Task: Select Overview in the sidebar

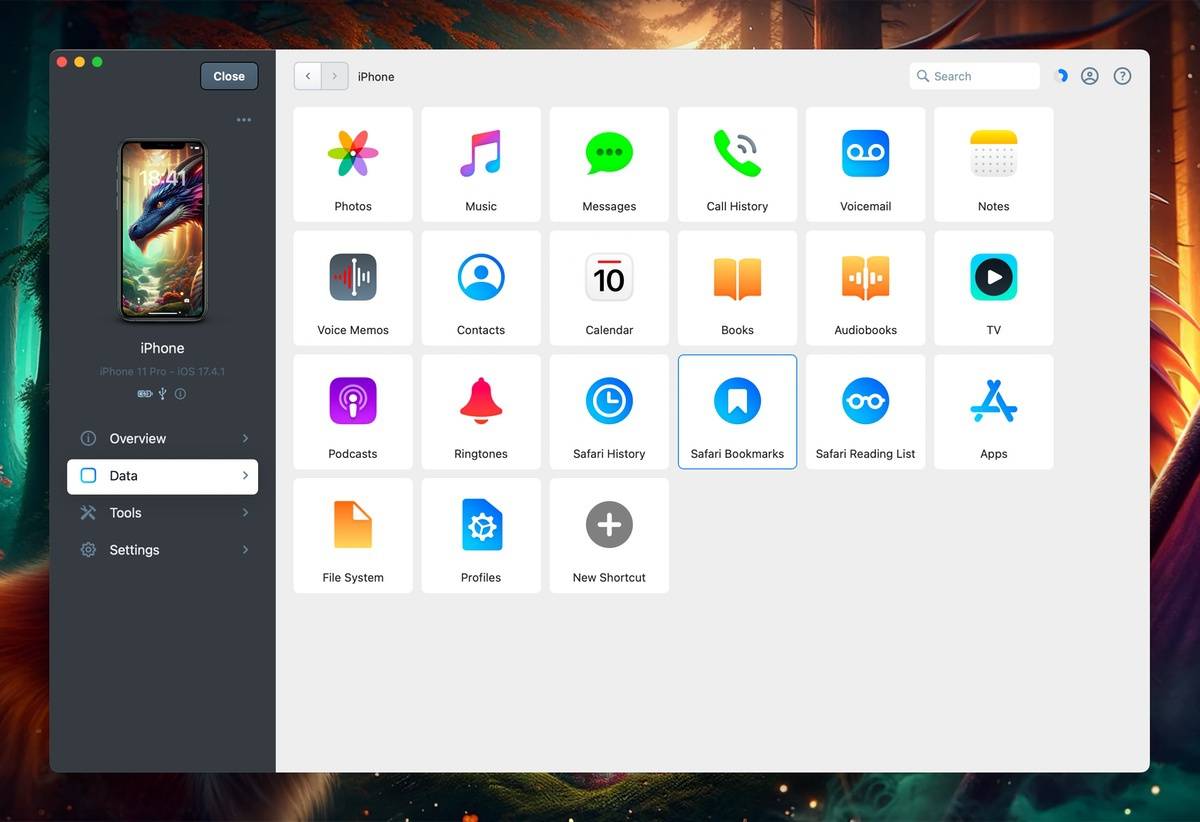Action: (x=163, y=439)
